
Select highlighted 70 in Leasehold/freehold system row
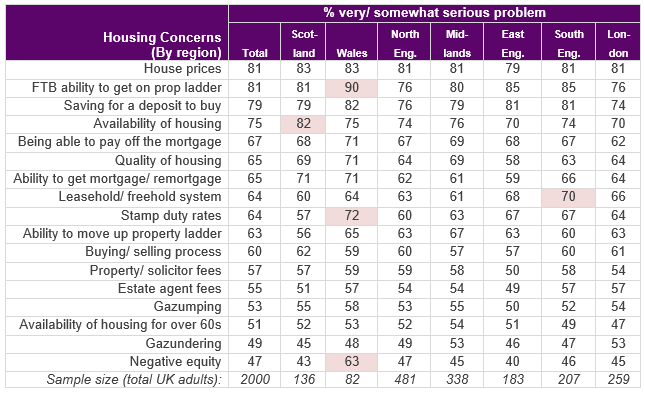click(568, 197)
